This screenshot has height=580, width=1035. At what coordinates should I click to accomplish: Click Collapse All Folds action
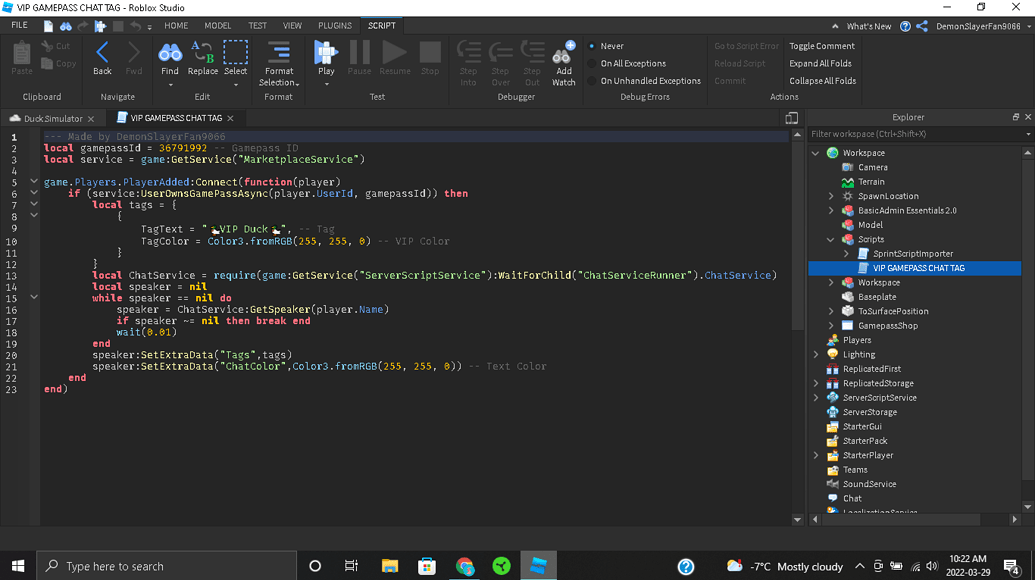click(x=822, y=81)
